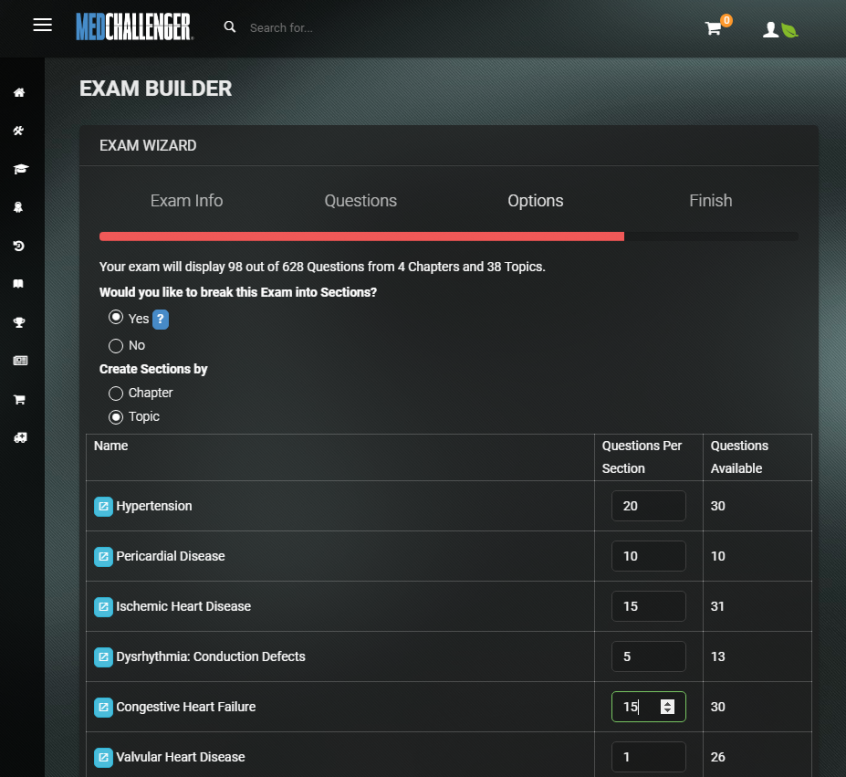This screenshot has width=846, height=777.
Task: Click the Congestive Heart Failure topic name
Action: pyautogui.click(x=186, y=707)
